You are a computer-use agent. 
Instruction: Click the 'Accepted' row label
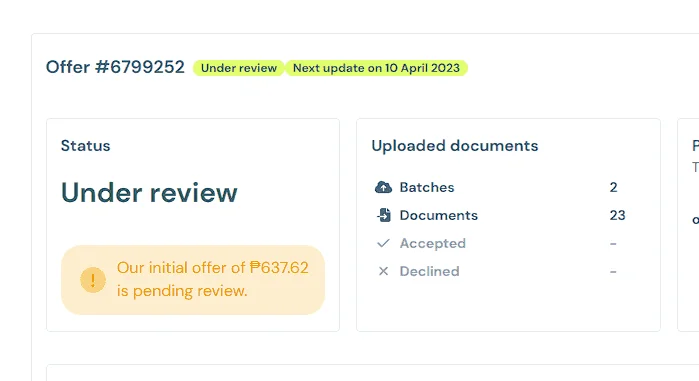pos(432,243)
